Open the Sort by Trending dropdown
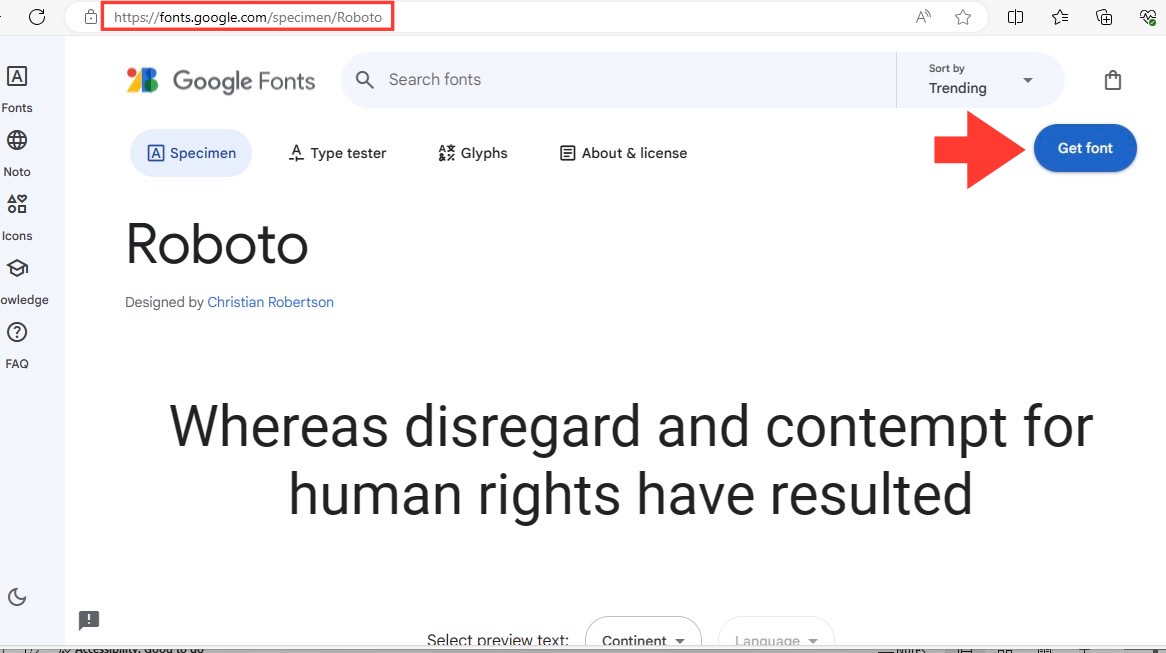 click(x=980, y=80)
